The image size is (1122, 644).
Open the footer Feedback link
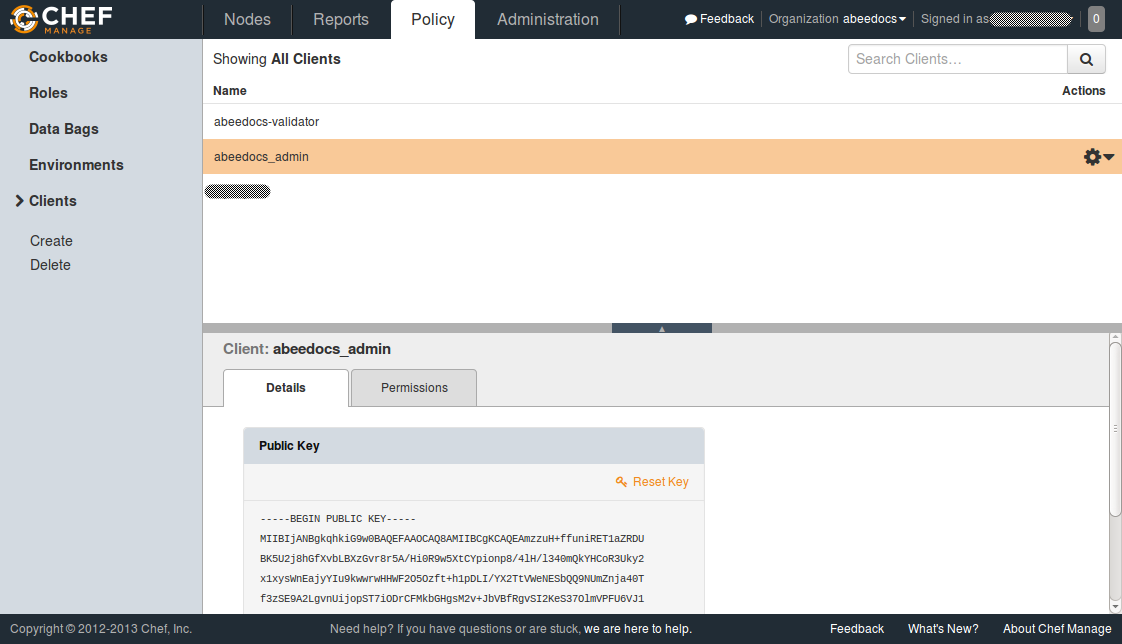point(857,629)
